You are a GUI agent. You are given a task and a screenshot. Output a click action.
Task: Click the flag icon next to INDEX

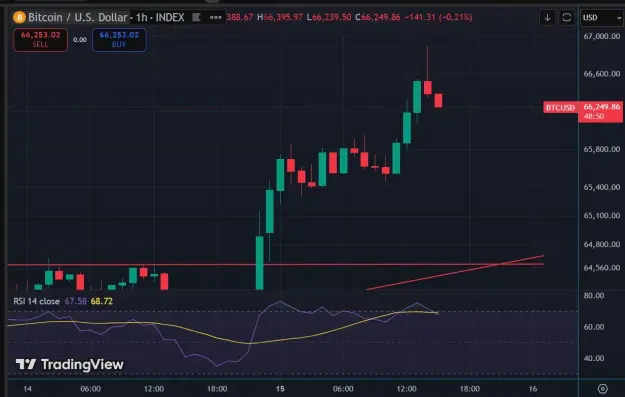[x=196, y=17]
